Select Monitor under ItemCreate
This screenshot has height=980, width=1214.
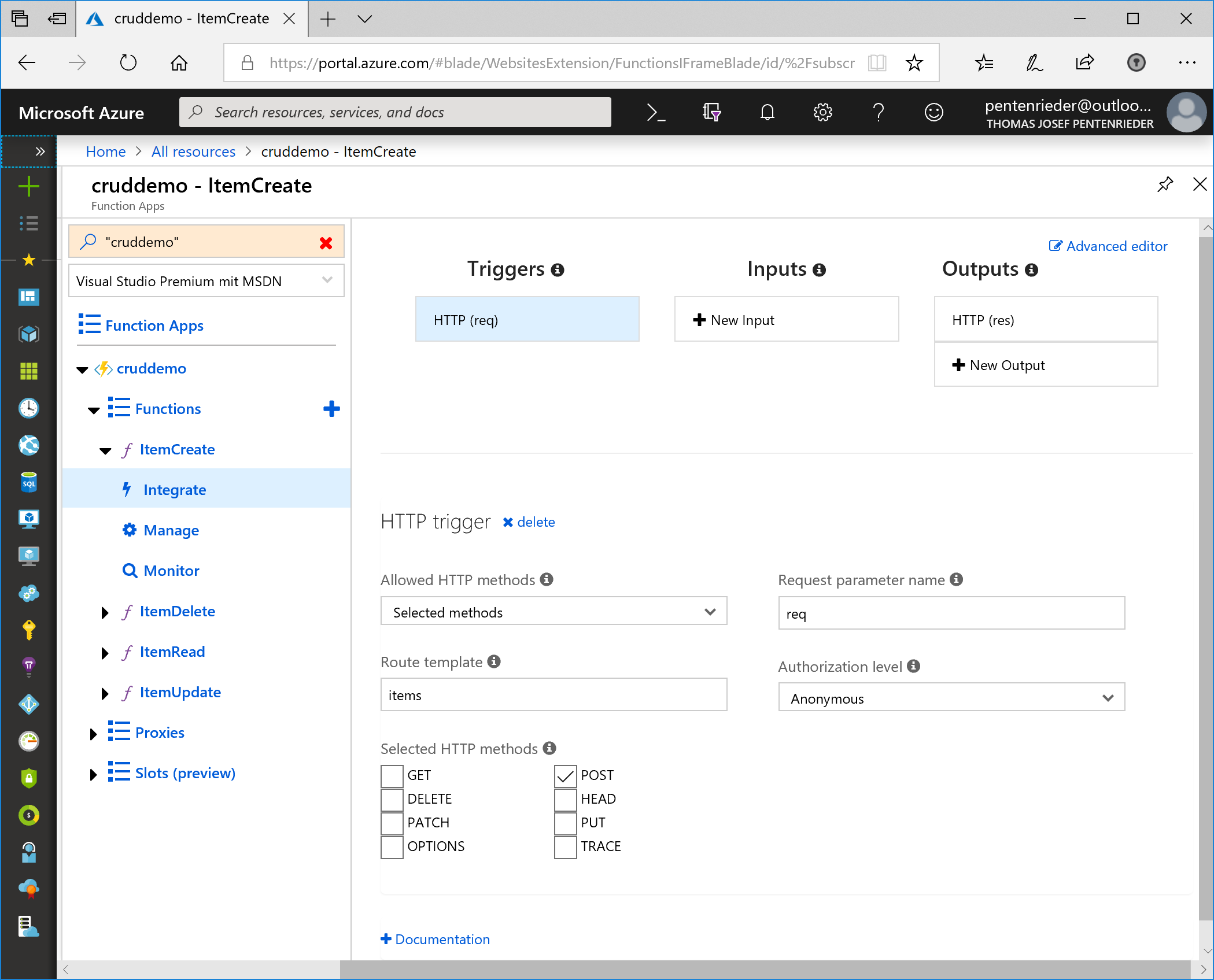click(171, 571)
